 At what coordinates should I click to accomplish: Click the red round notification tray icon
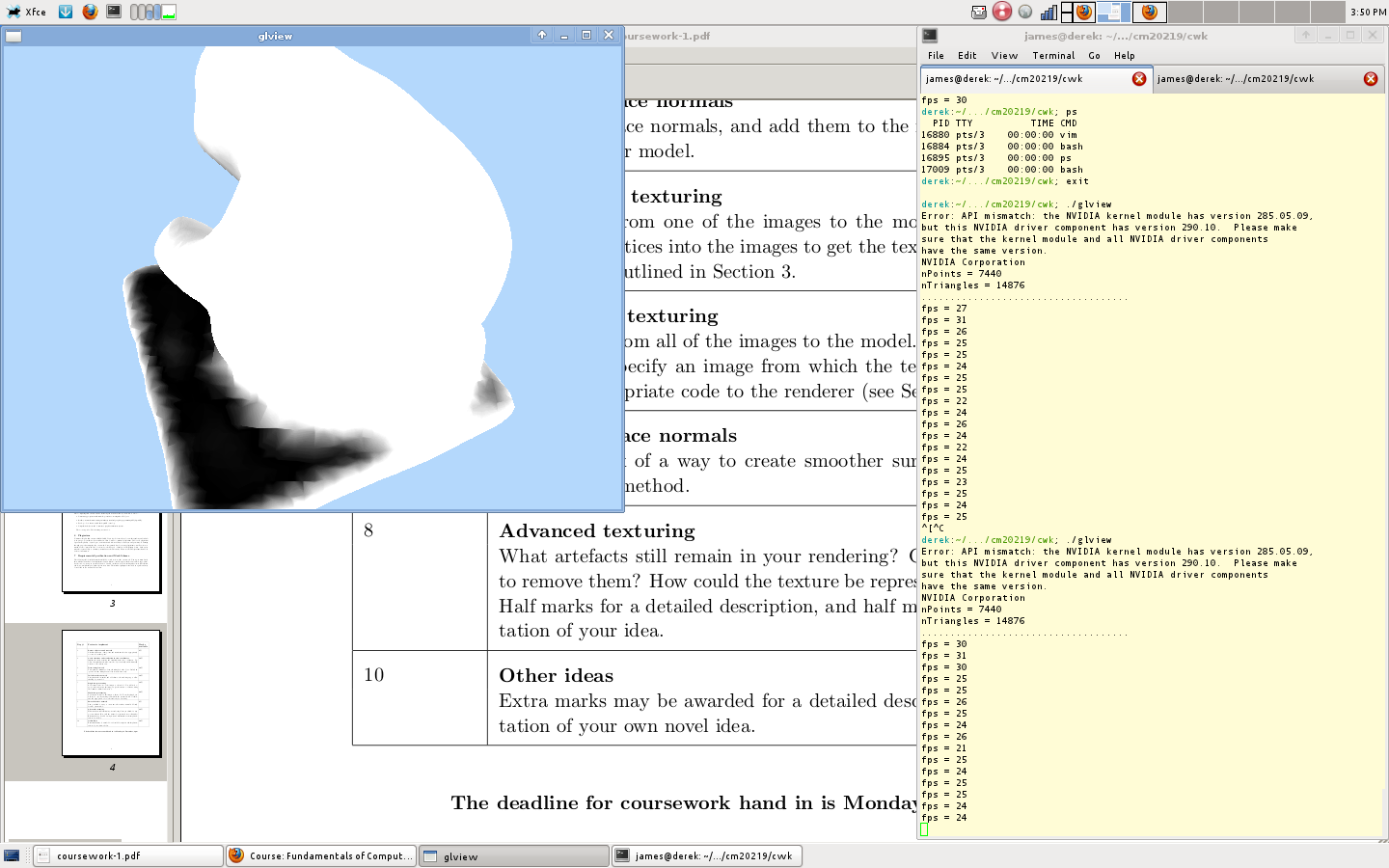pos(1002,12)
